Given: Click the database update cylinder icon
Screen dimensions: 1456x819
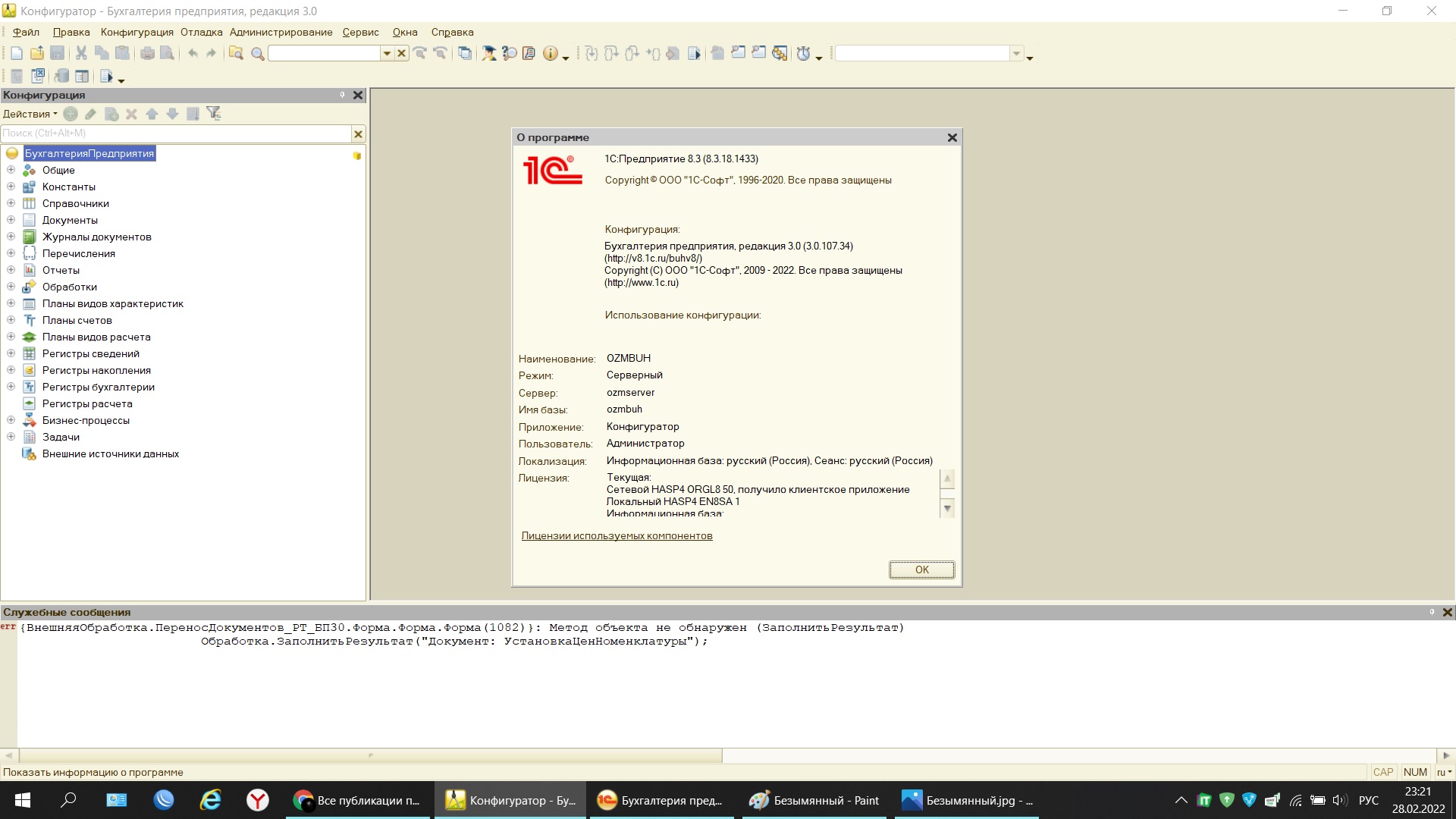Looking at the screenshot, I should [x=62, y=76].
